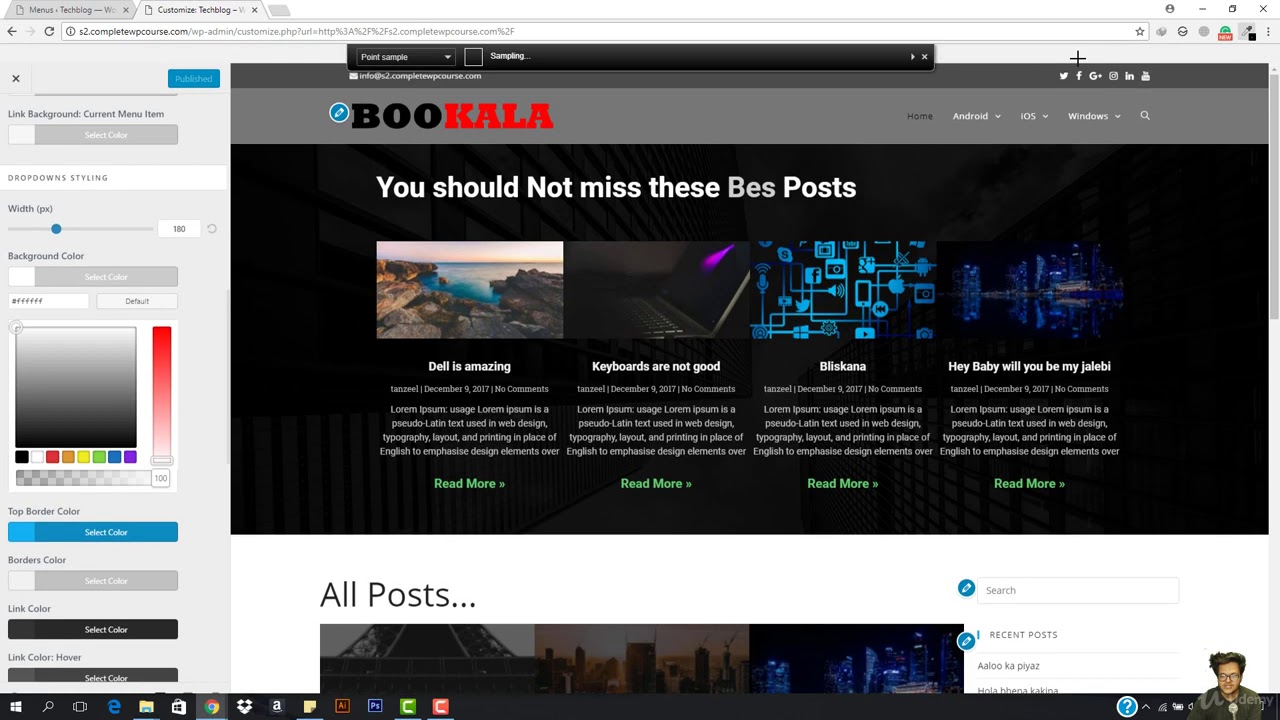
Task: Open the Link Color selector below Borders Color
Action: (93, 630)
